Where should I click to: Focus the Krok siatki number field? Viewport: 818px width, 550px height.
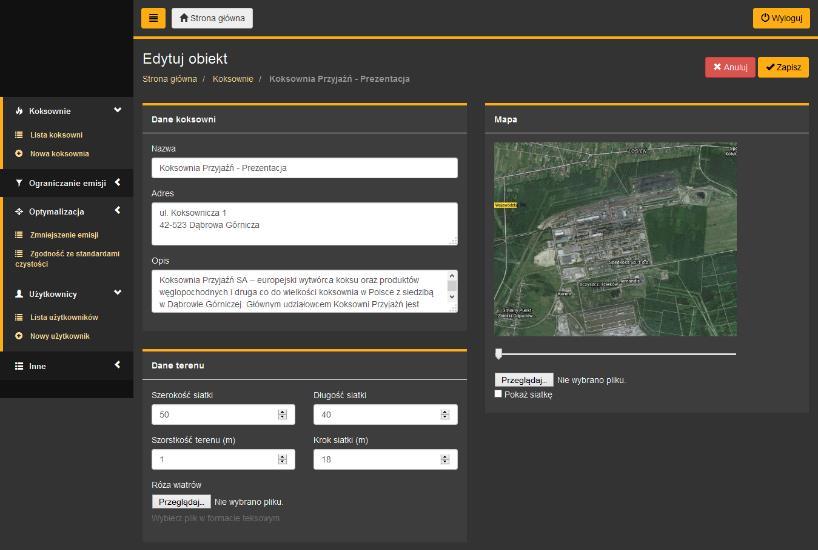(x=386, y=460)
